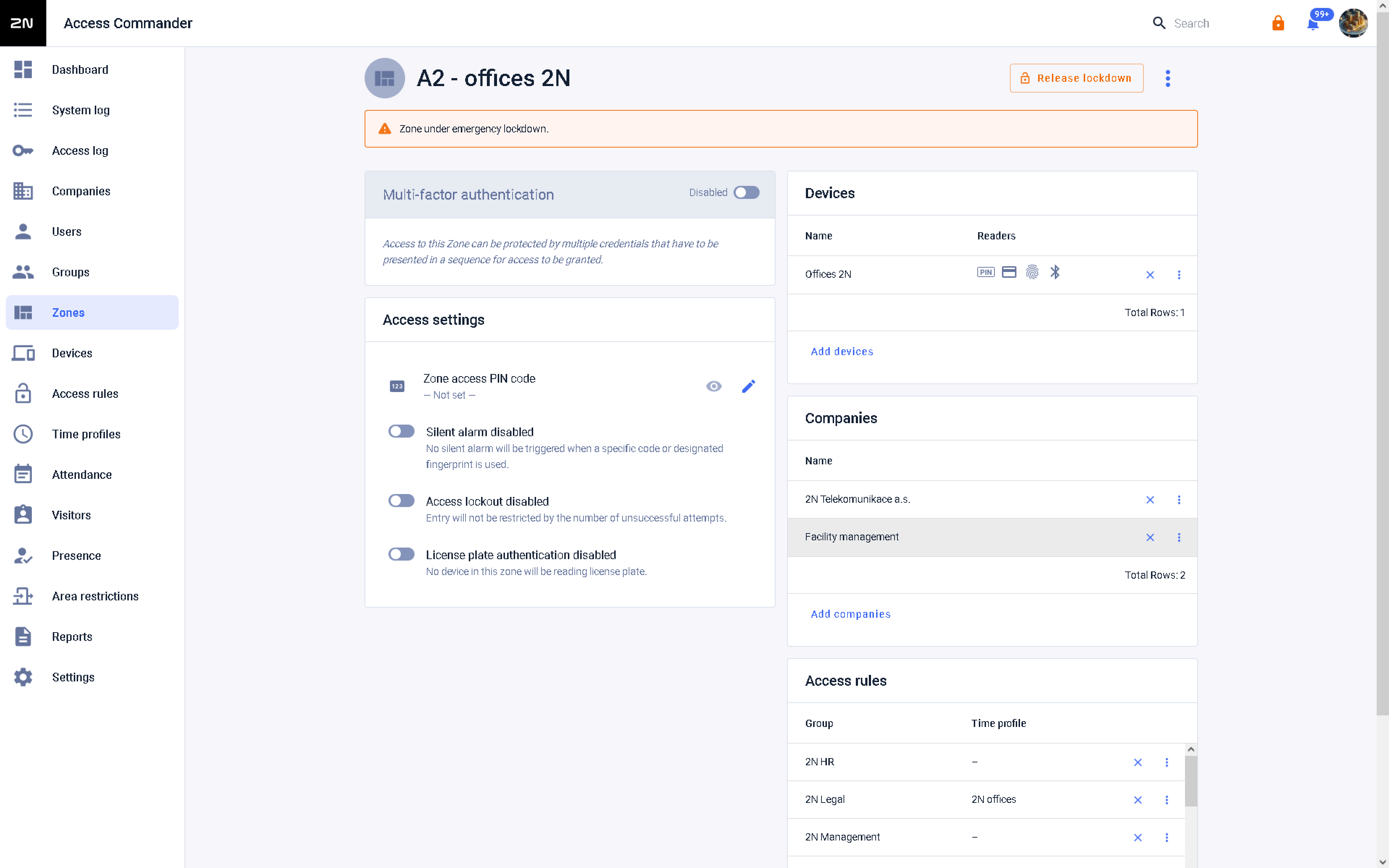The image size is (1389, 868).
Task: Open Visitors in sidebar
Action: click(92, 515)
